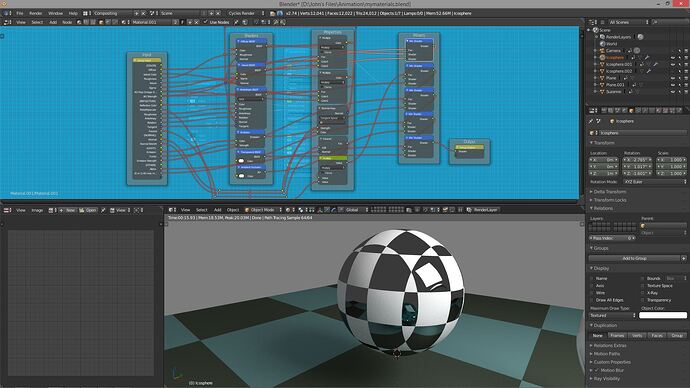Hide Icosphere in viewport via eye icon
This screenshot has height=388, width=690.
tap(673, 58)
